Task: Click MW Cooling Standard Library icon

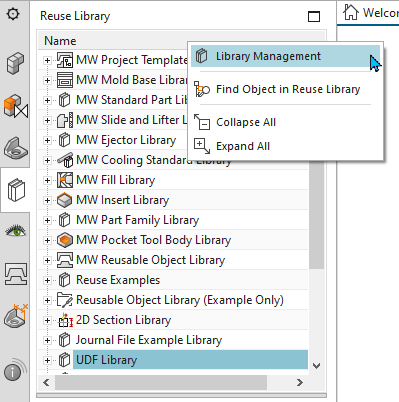Action: (x=65, y=160)
